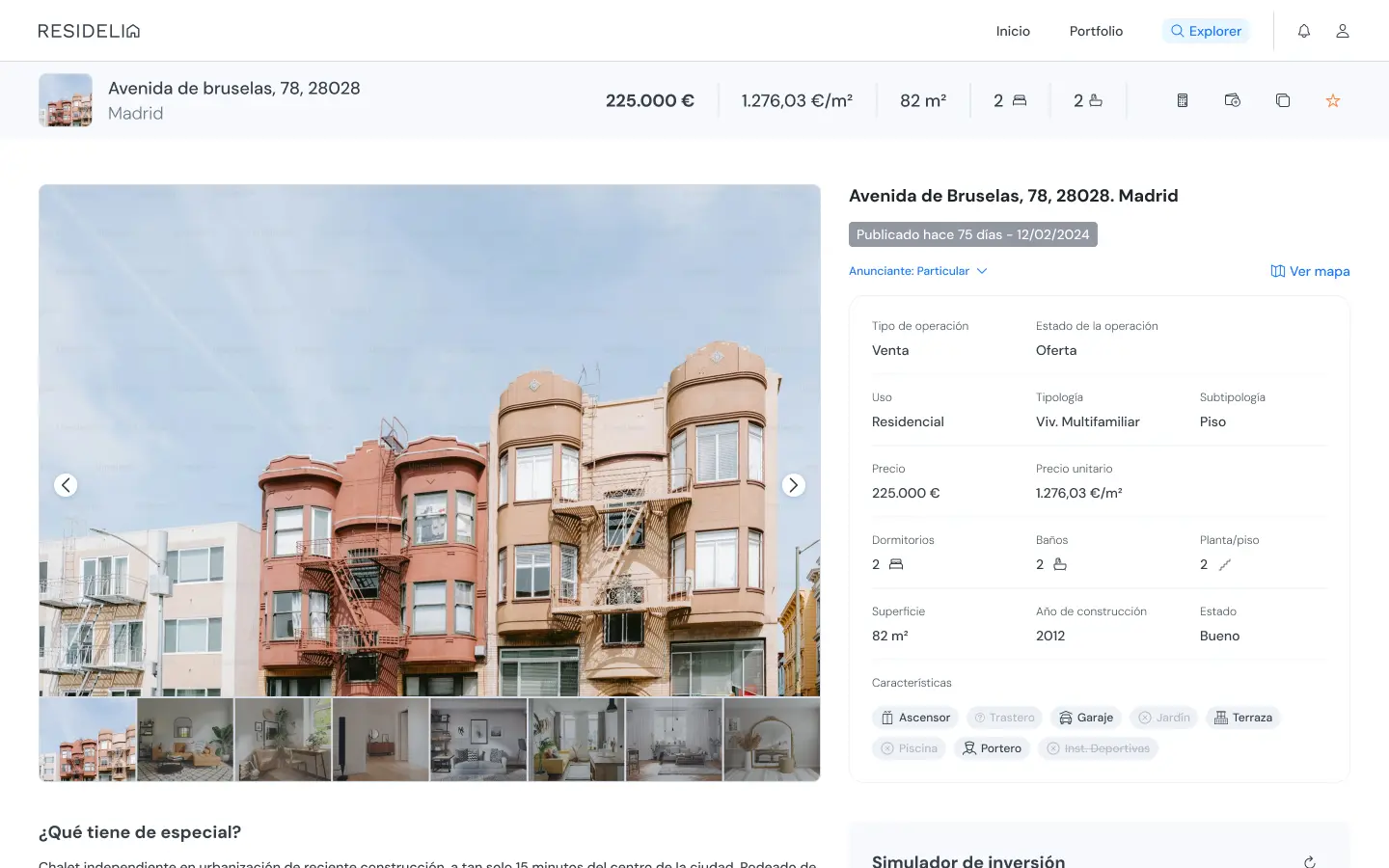
Task: Select the third gallery thumbnail
Action: 284,740
